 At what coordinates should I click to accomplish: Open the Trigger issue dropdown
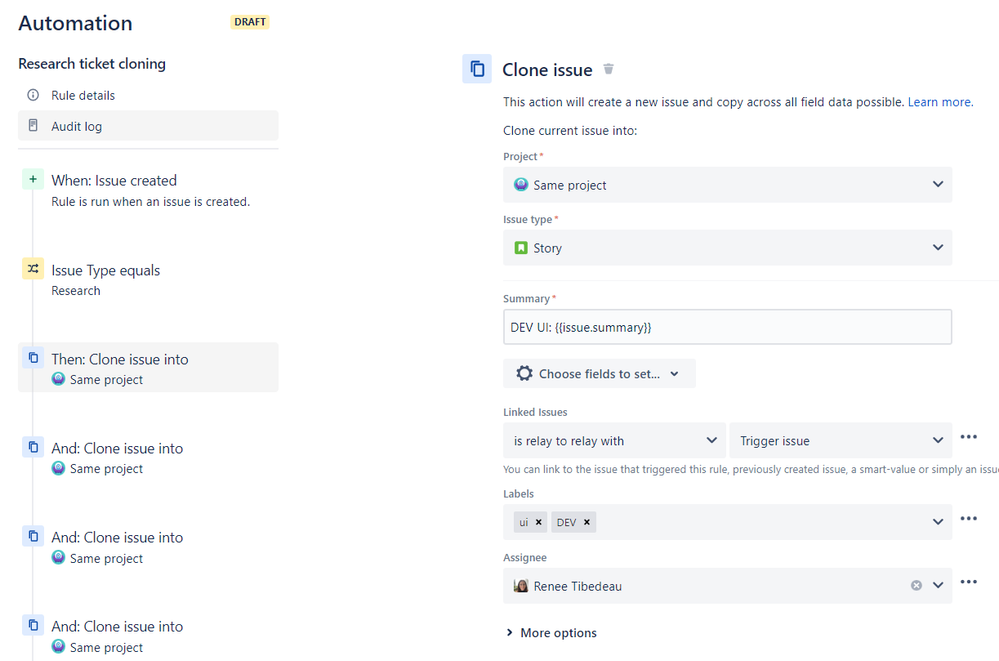(841, 440)
